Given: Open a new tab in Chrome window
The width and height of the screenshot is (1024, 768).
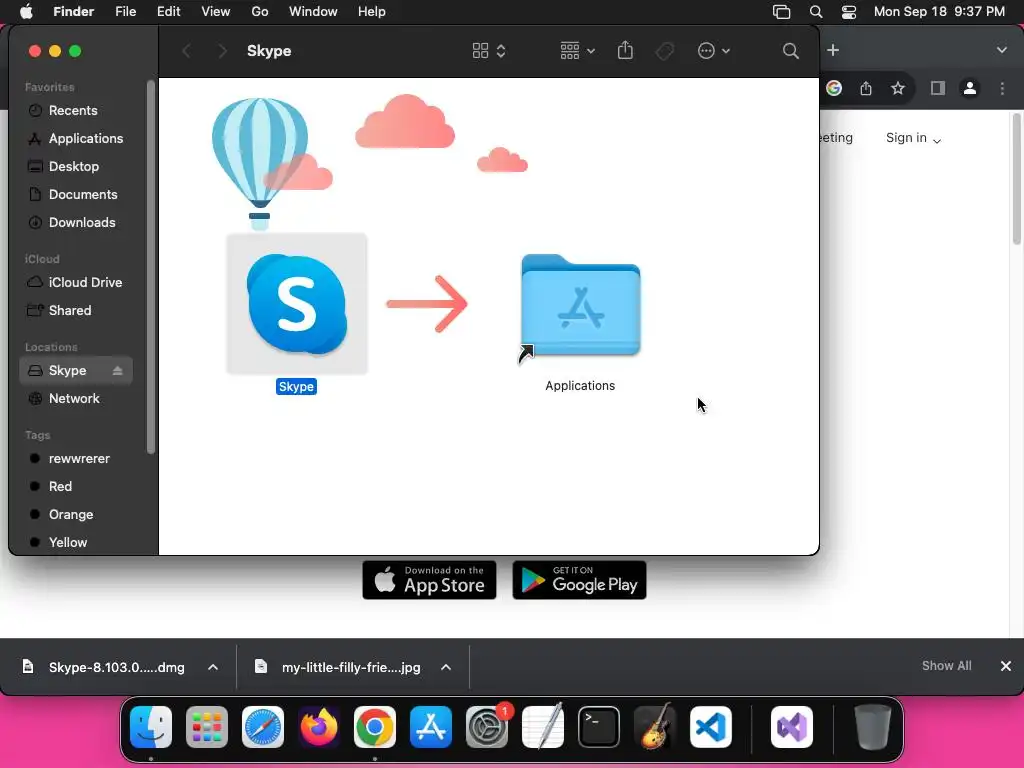Looking at the screenshot, I should [x=833, y=50].
